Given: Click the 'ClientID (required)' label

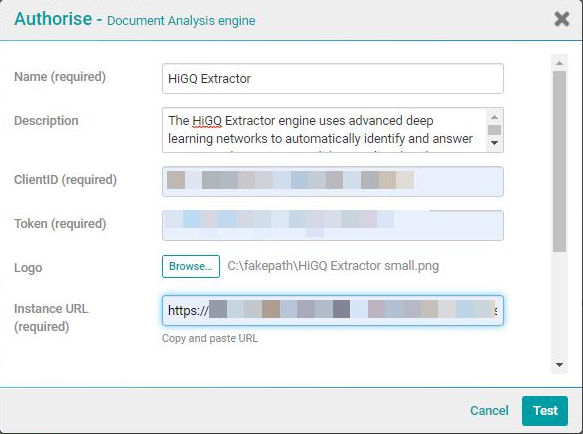Looking at the screenshot, I should coord(65,180).
